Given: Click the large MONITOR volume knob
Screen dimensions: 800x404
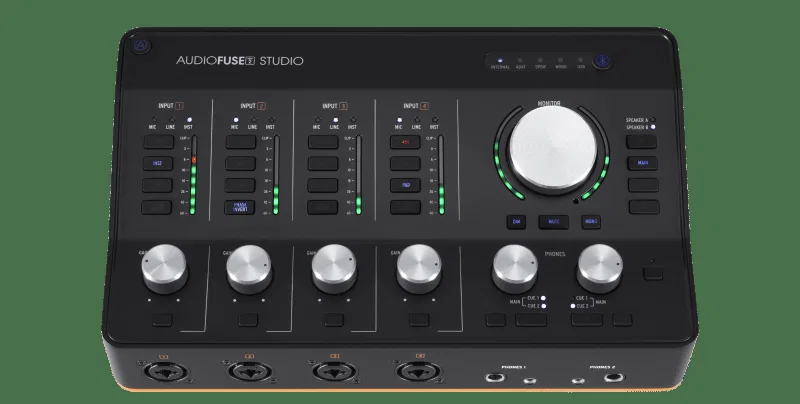Looking at the screenshot, I should (x=553, y=150).
